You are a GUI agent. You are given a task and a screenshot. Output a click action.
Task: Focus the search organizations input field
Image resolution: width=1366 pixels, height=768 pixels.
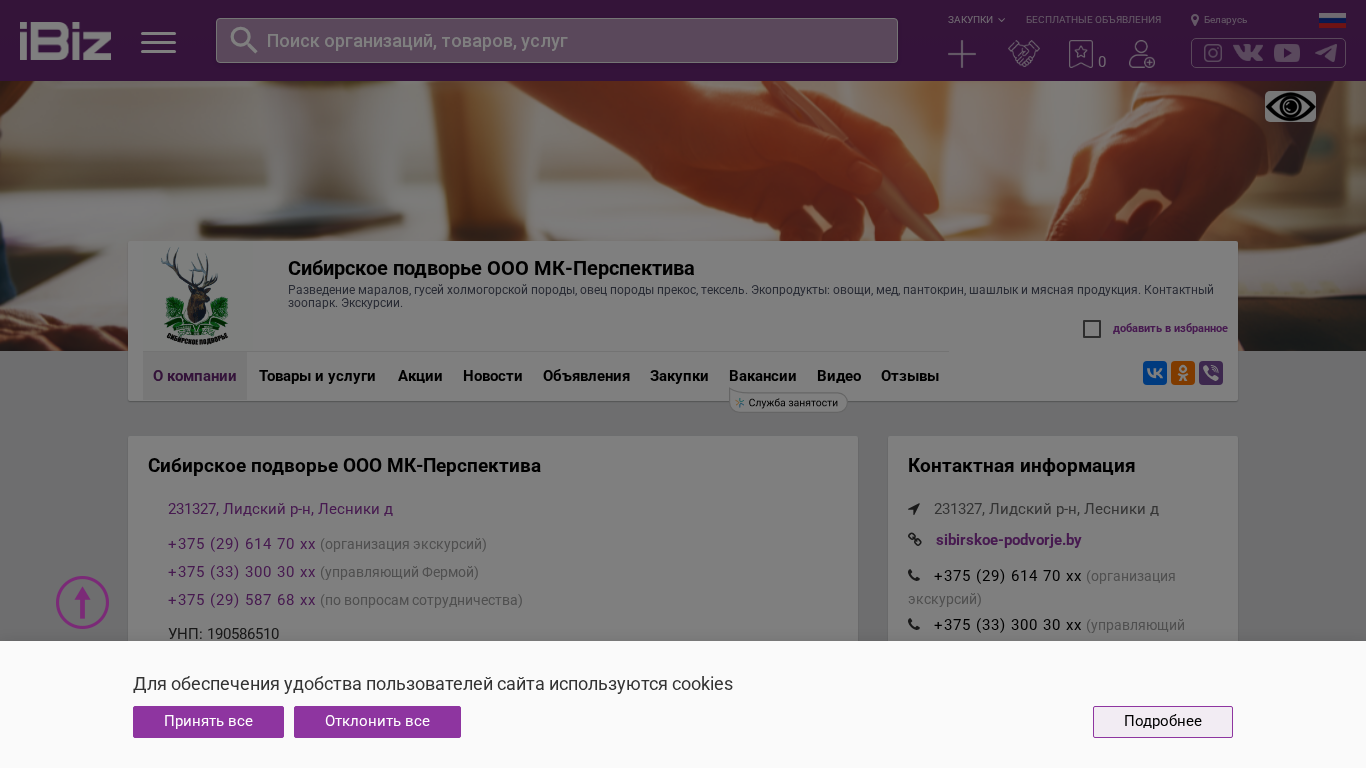coord(557,40)
